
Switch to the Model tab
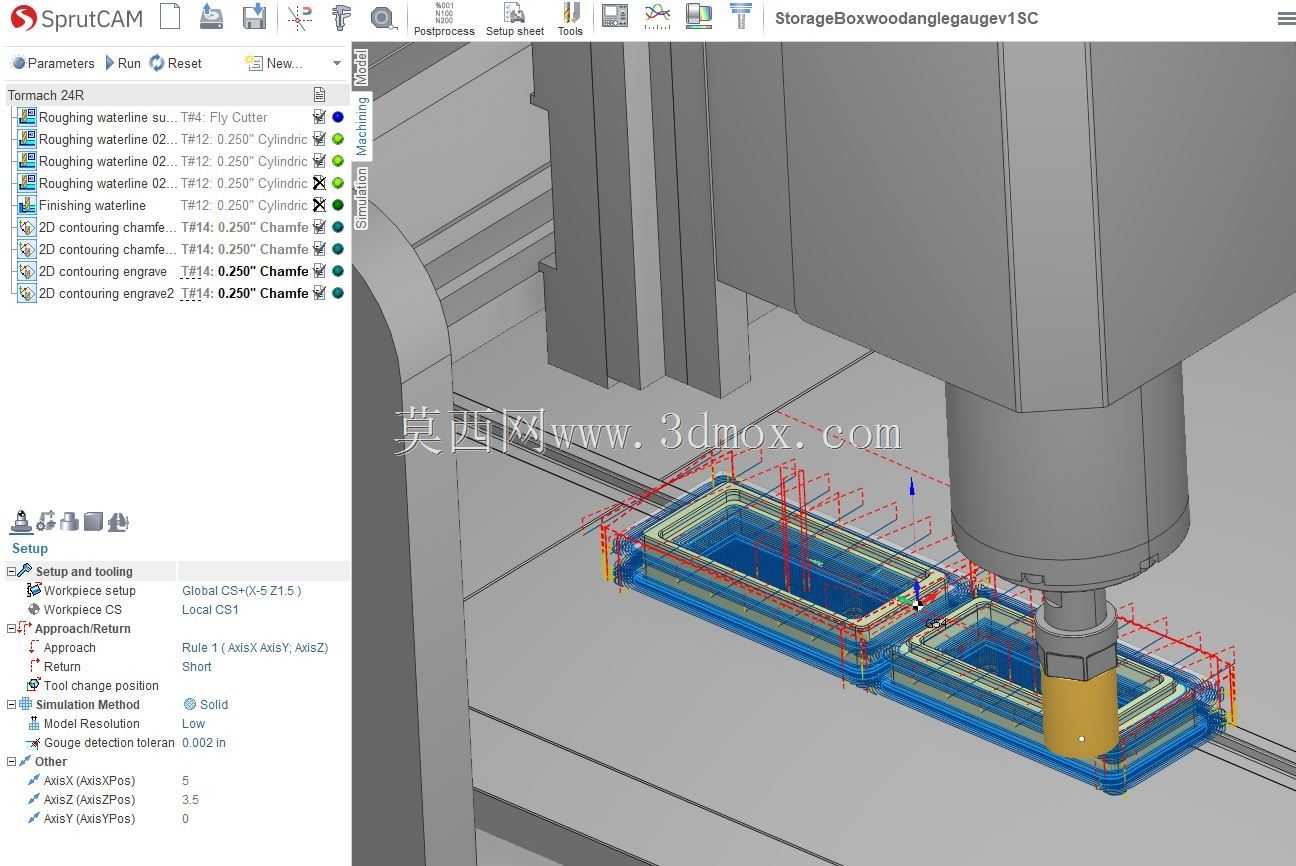tap(361, 68)
